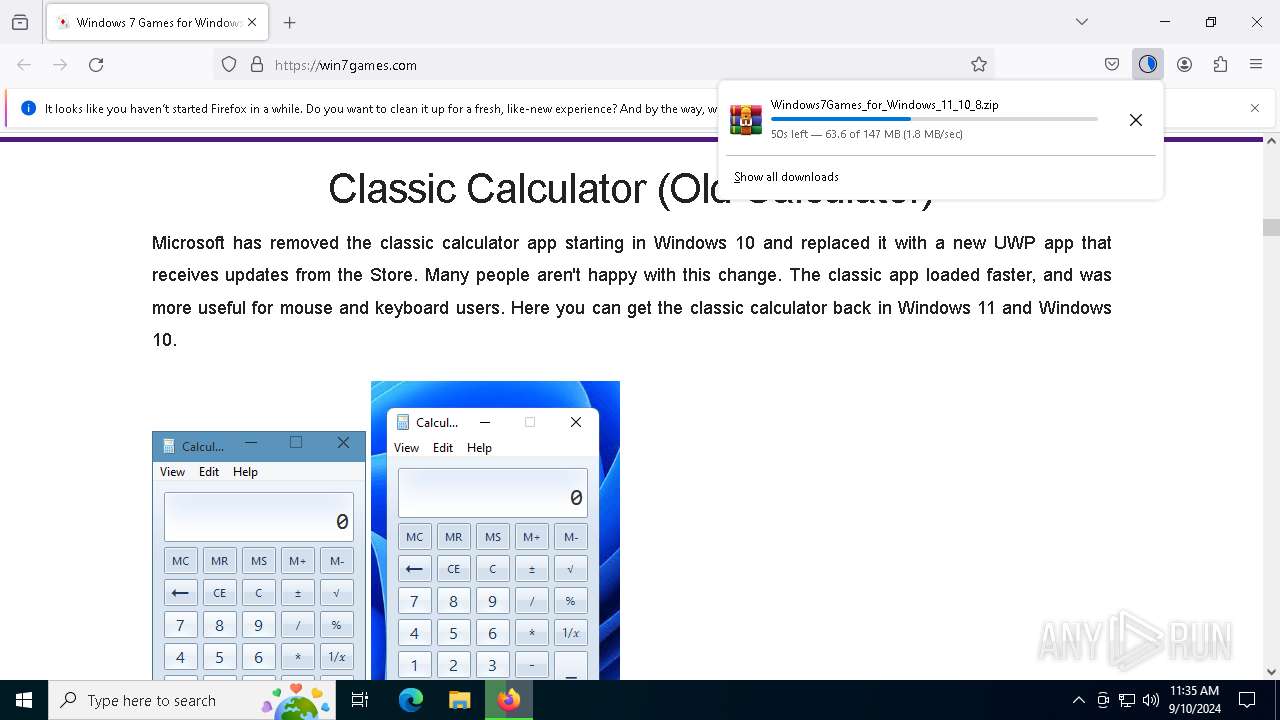The height and width of the screenshot is (720, 1280).
Task: Toggle the downloads panel button
Action: (1148, 64)
